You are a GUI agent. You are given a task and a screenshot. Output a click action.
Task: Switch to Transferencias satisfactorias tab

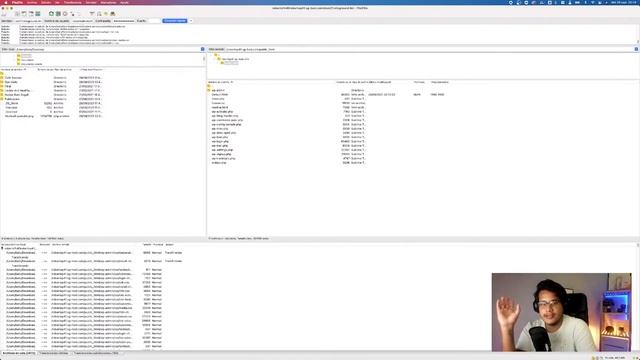(96, 353)
